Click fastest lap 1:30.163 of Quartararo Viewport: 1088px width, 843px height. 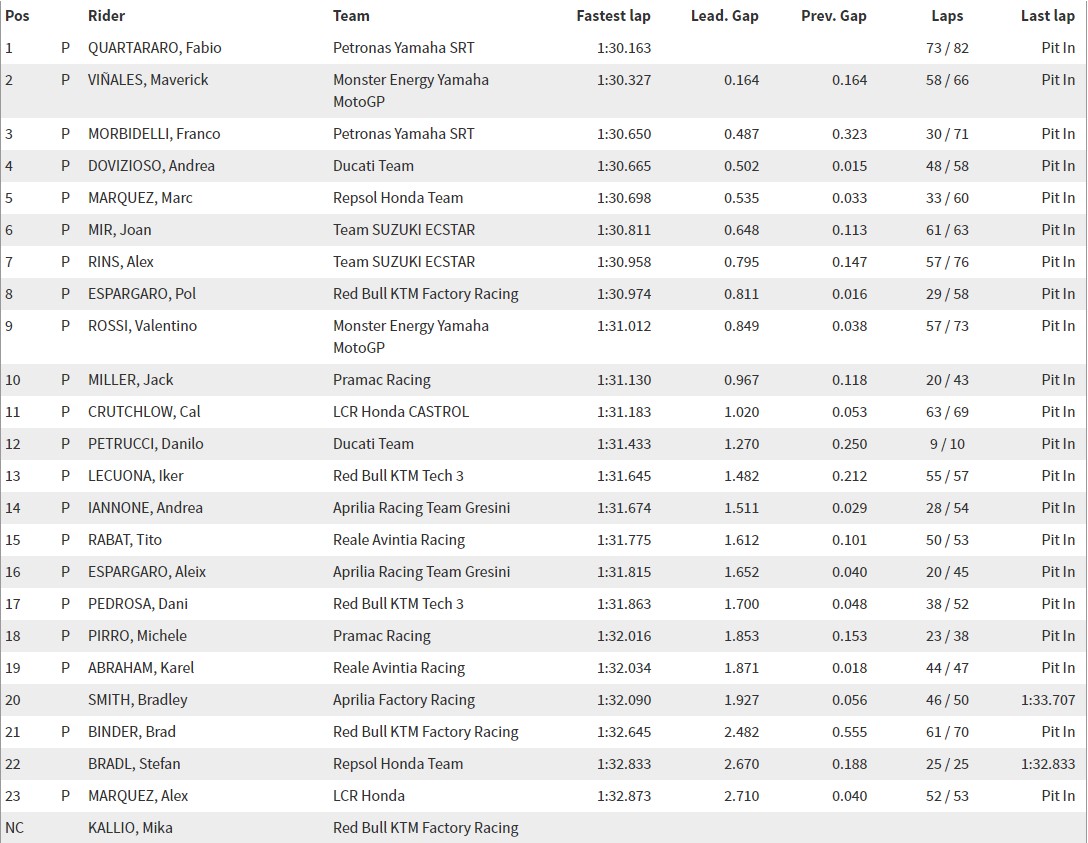[x=624, y=48]
